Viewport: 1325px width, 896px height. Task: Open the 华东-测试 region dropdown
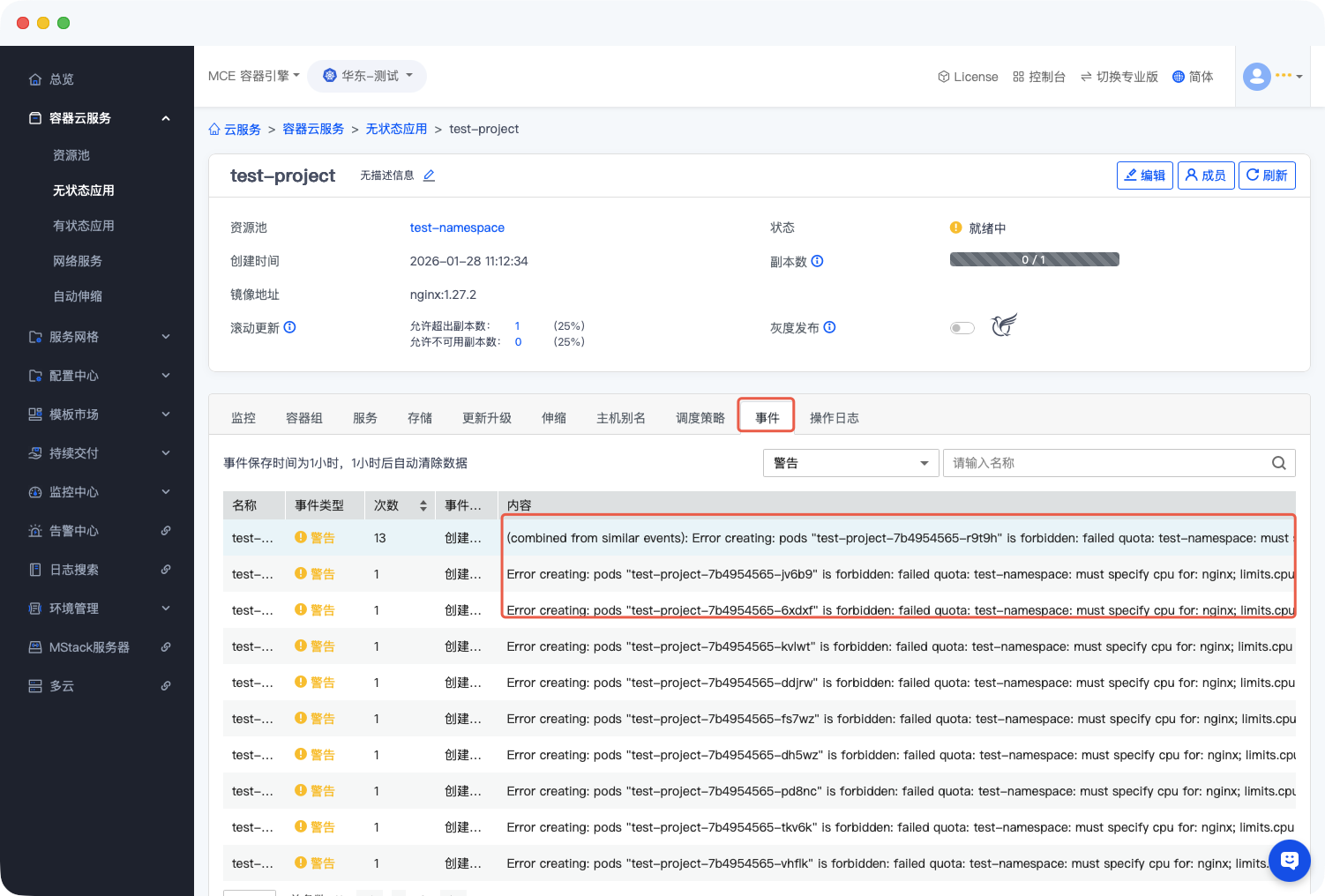tap(367, 76)
